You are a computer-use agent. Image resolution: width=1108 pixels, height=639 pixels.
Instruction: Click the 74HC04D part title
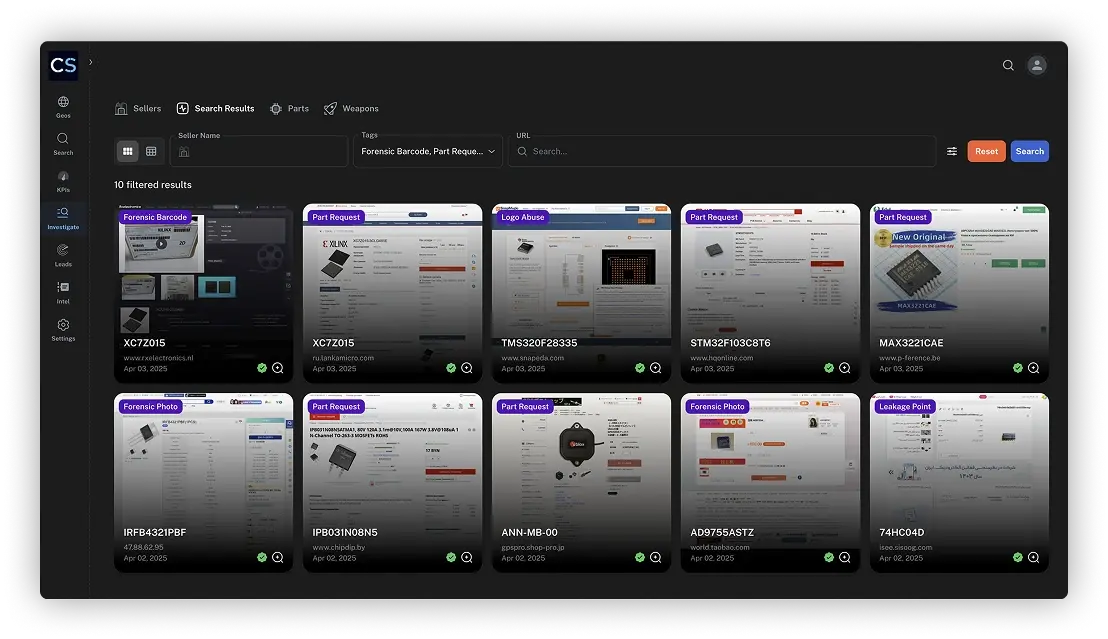tap(902, 532)
